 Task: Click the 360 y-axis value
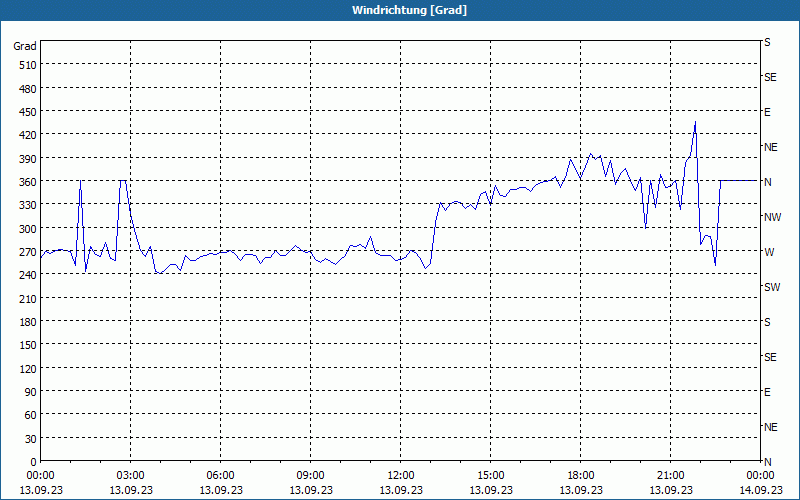pos(28,182)
